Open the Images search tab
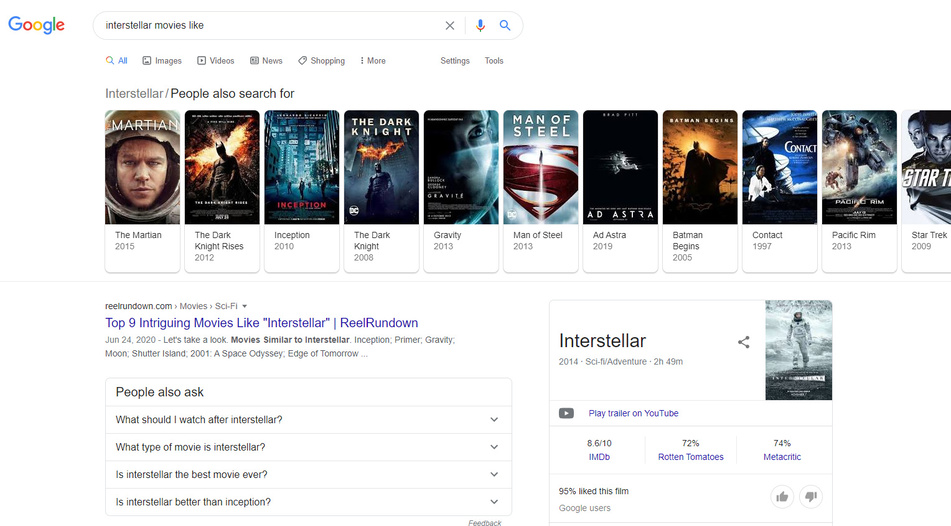The height and width of the screenshot is (526, 951). tap(162, 61)
